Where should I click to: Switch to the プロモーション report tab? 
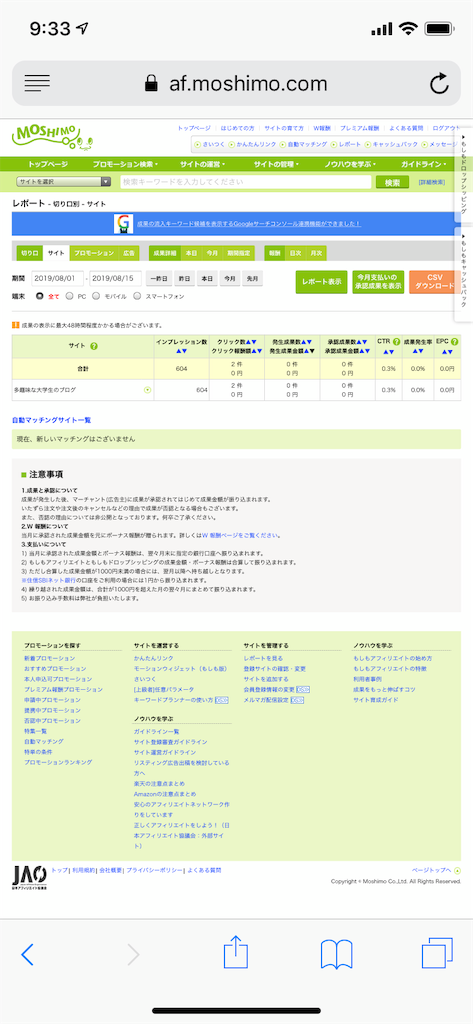point(94,253)
